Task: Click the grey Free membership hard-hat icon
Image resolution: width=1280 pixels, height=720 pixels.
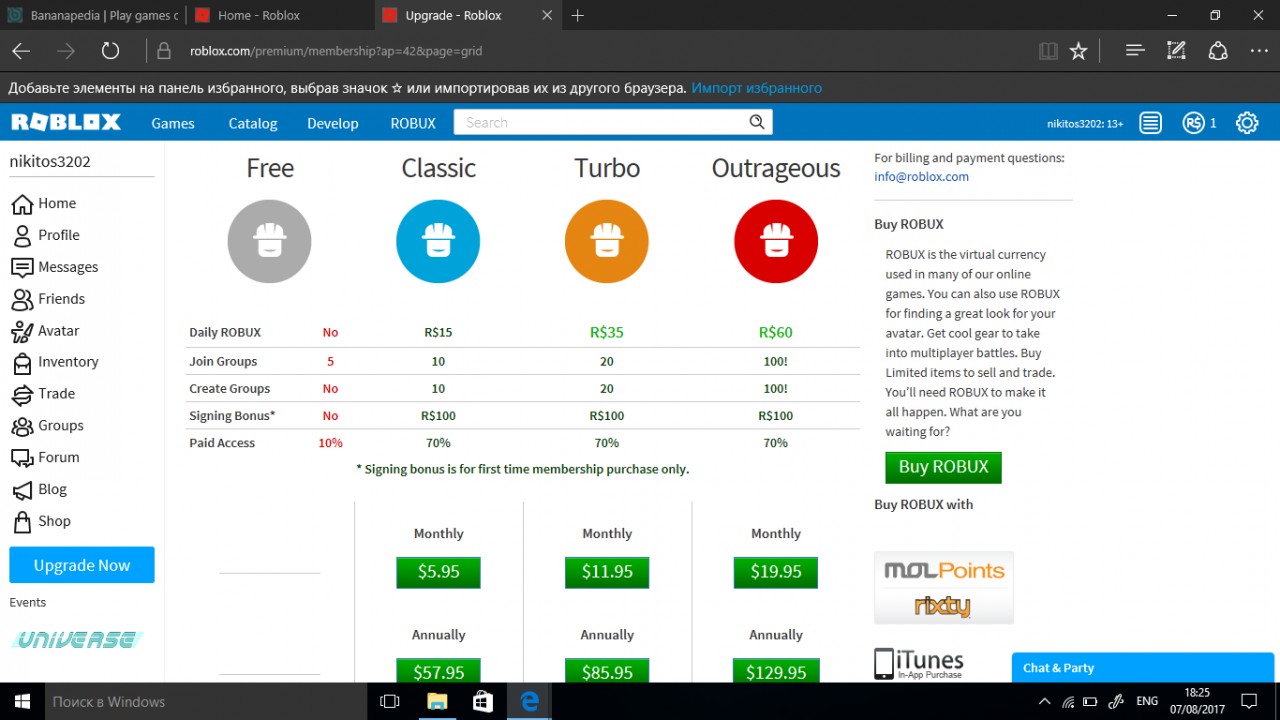Action: (270, 241)
